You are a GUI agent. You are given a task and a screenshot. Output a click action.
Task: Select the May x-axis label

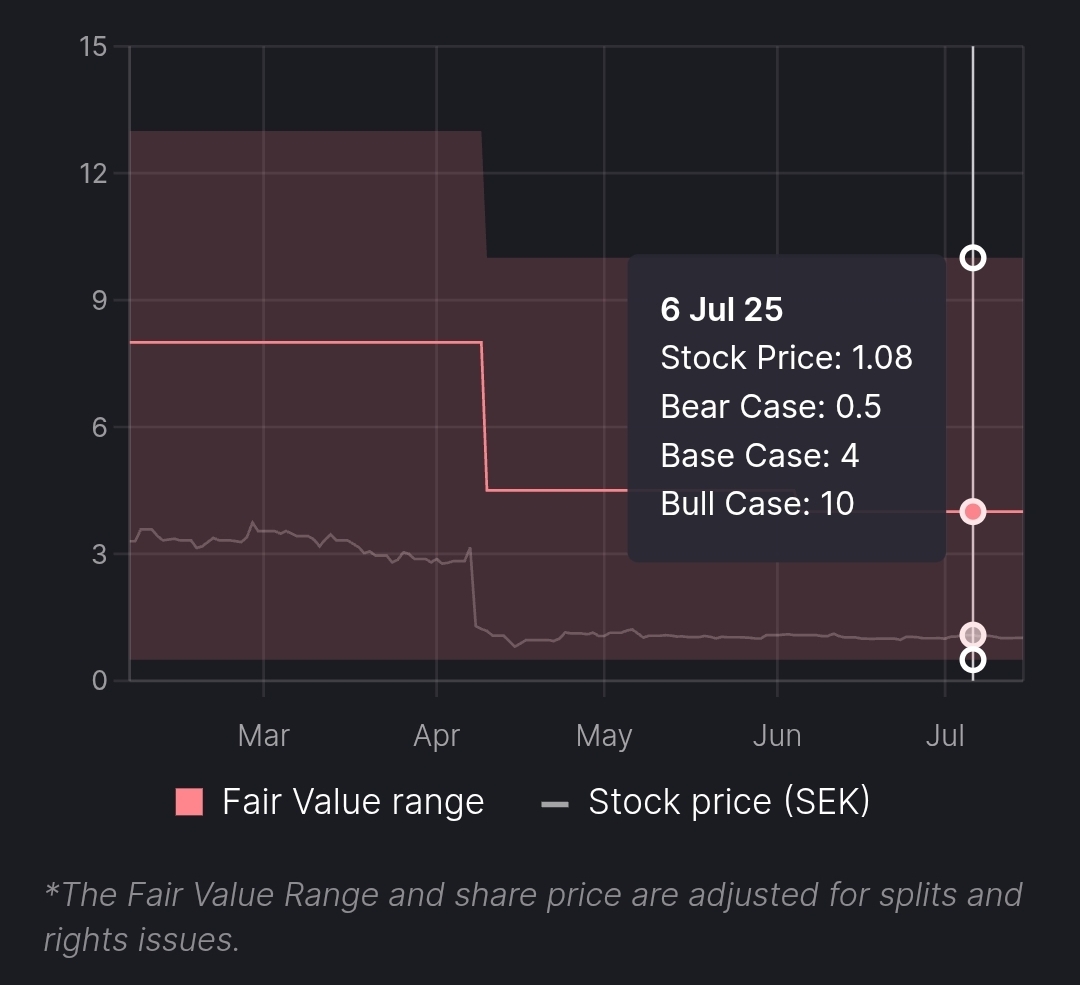(604, 737)
